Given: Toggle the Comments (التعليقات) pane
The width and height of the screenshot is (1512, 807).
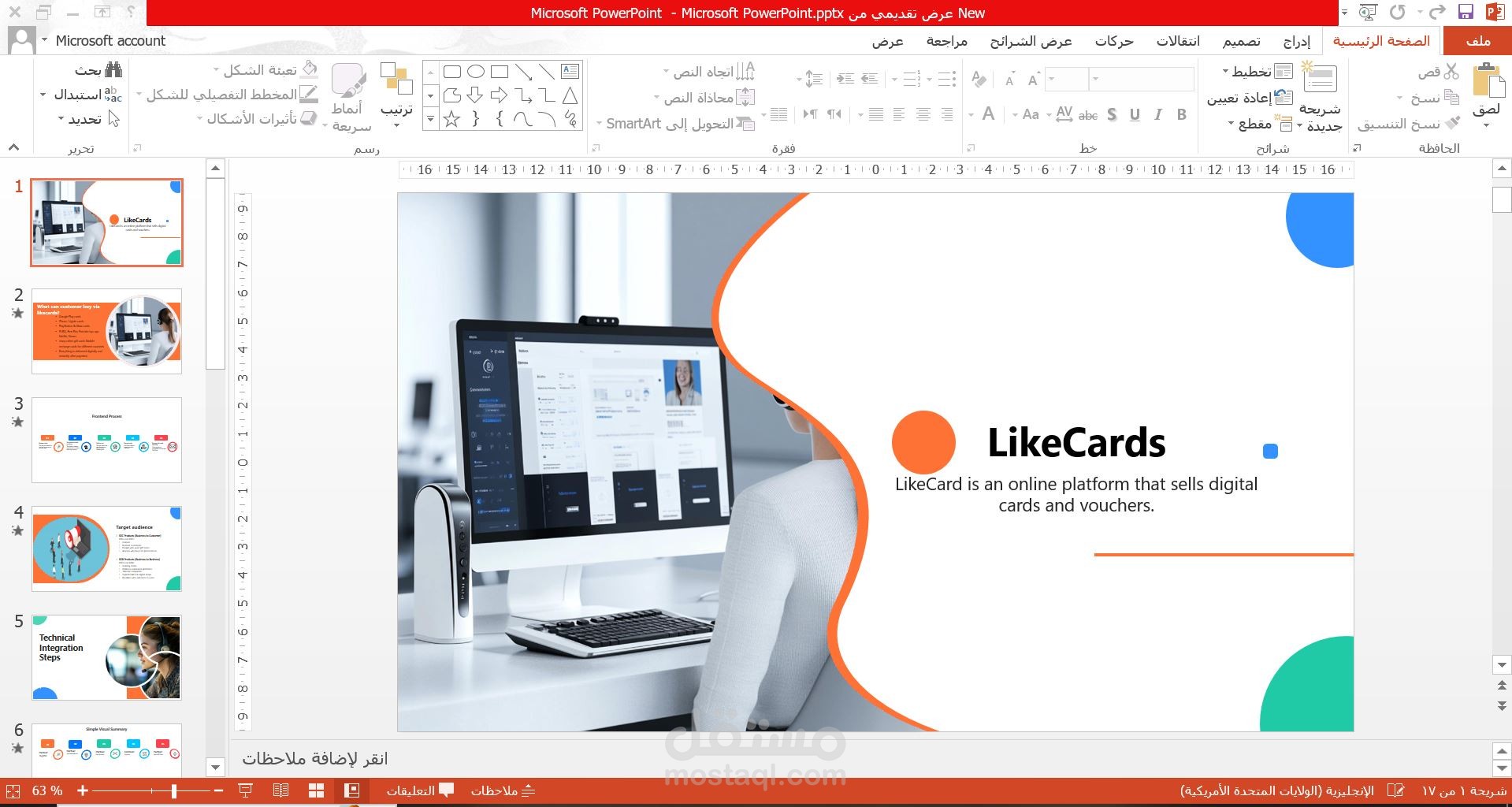Looking at the screenshot, I should coord(420,790).
